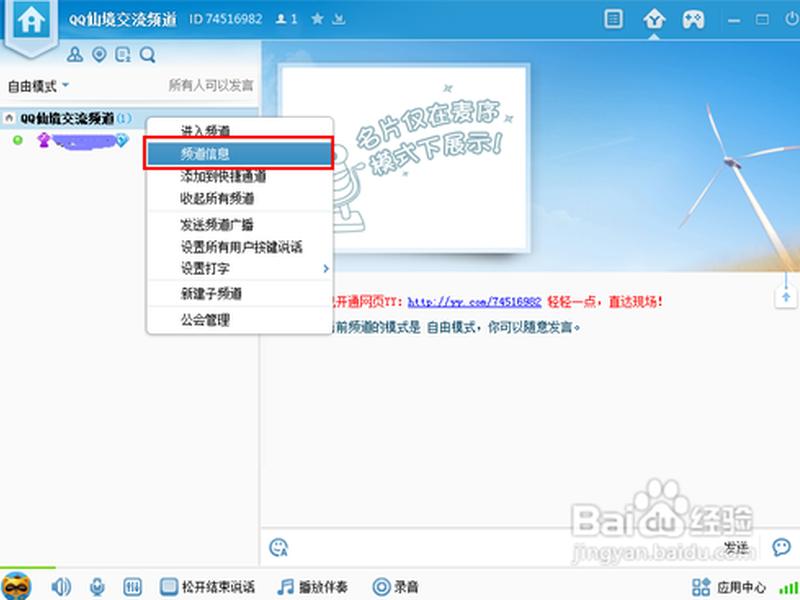
Task: Choose 频道信息 from context menu
Action: (240, 153)
